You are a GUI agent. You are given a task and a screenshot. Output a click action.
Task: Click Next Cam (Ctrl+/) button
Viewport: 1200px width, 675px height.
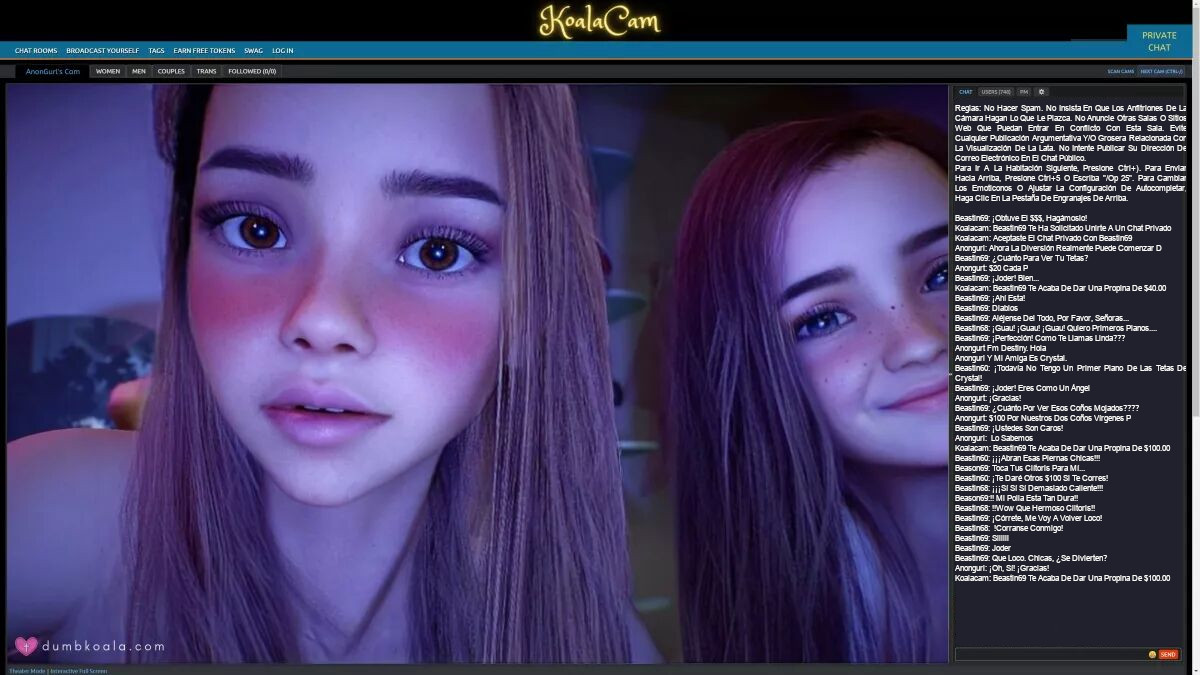(1161, 71)
